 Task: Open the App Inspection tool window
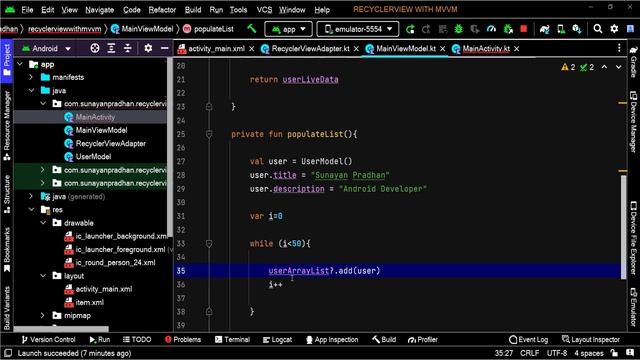332,340
